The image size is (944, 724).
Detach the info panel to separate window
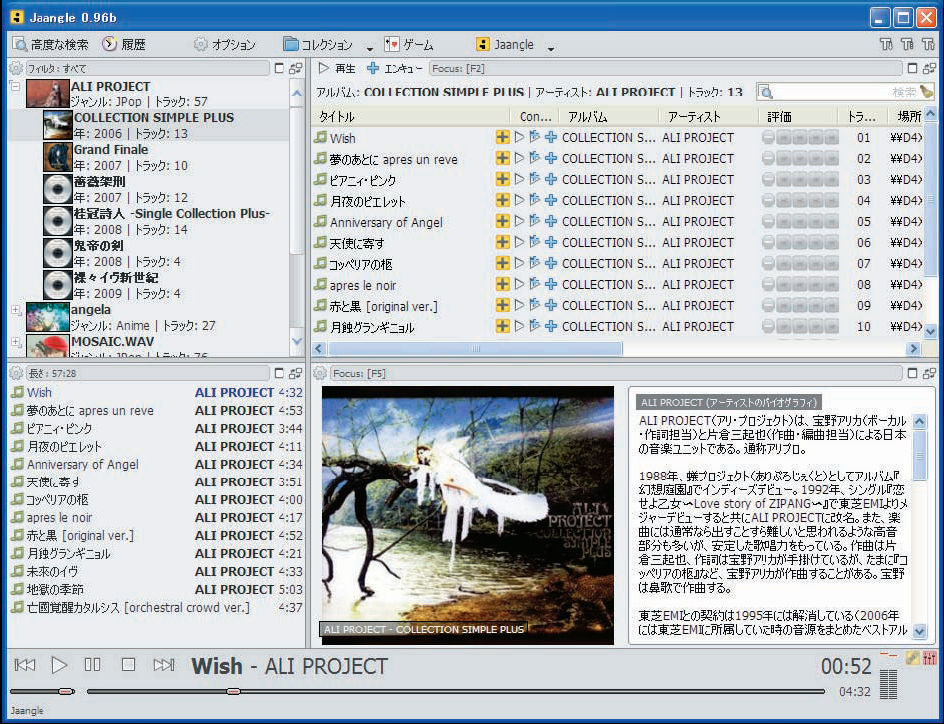(929, 373)
